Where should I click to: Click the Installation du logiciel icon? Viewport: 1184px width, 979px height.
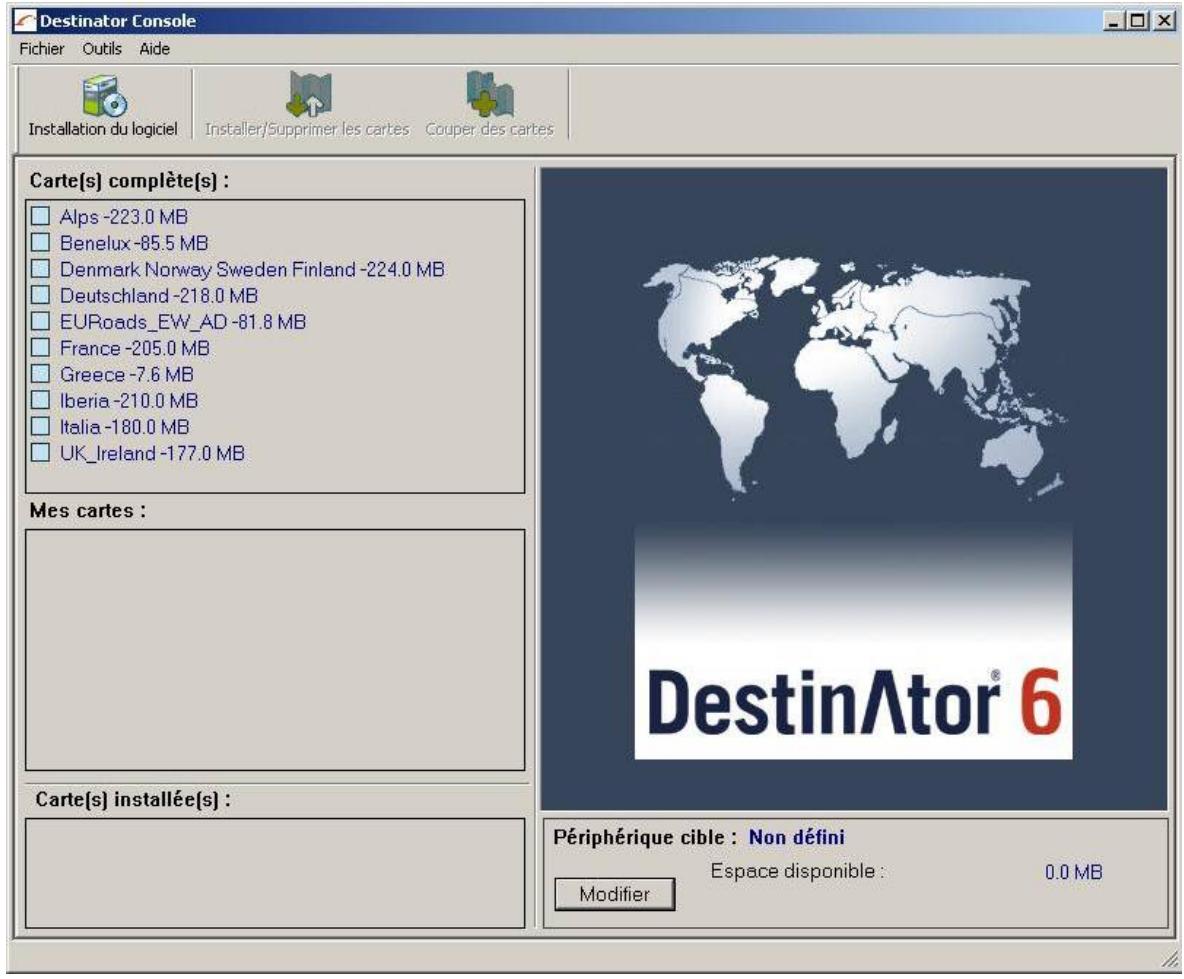(103, 96)
